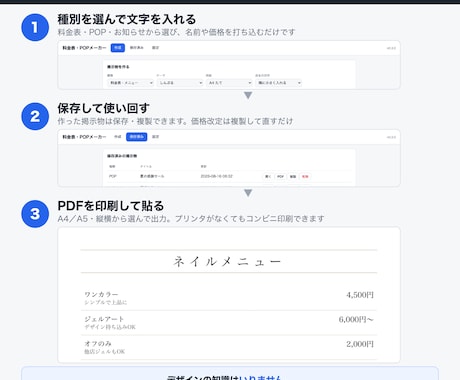Click the POP type cell in saved list
The height and width of the screenshot is (380, 460).
coord(113,176)
